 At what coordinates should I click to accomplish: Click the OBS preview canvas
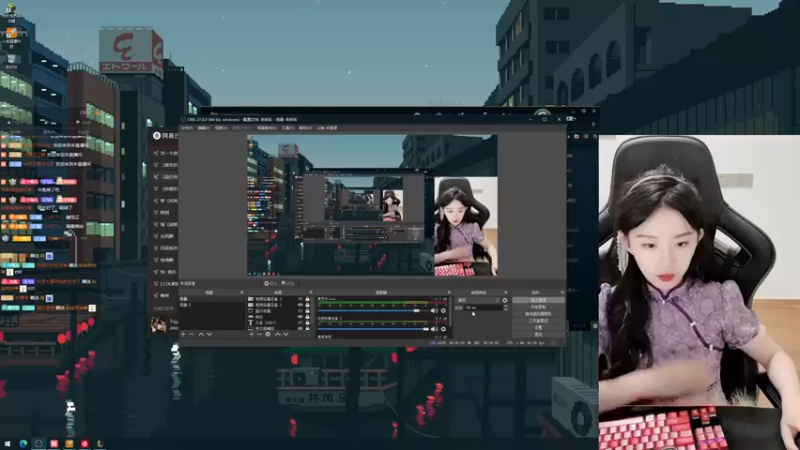[372, 205]
